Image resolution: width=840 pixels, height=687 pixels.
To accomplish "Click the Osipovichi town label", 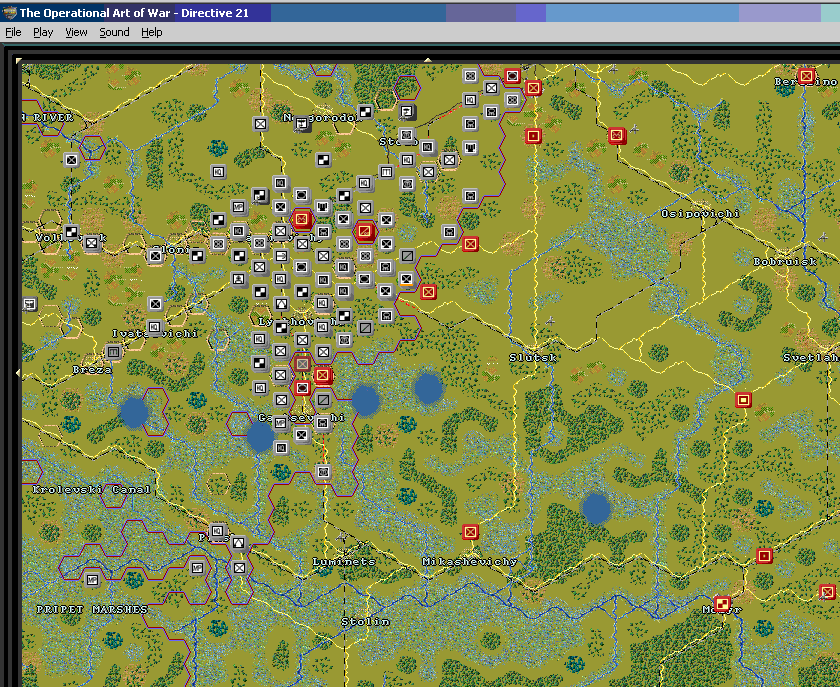I will coord(700,213).
